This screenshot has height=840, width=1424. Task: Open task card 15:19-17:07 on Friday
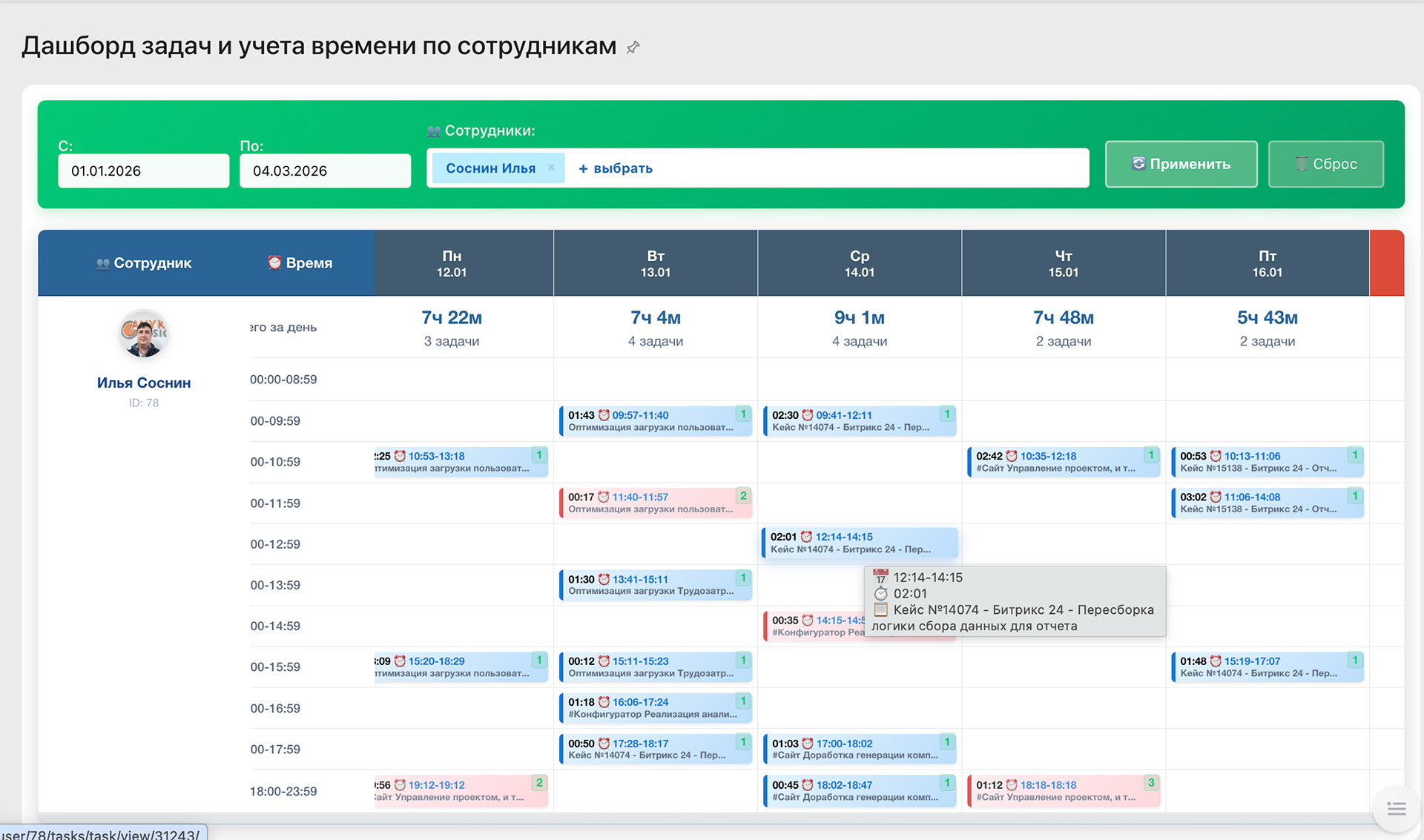click(x=1268, y=667)
